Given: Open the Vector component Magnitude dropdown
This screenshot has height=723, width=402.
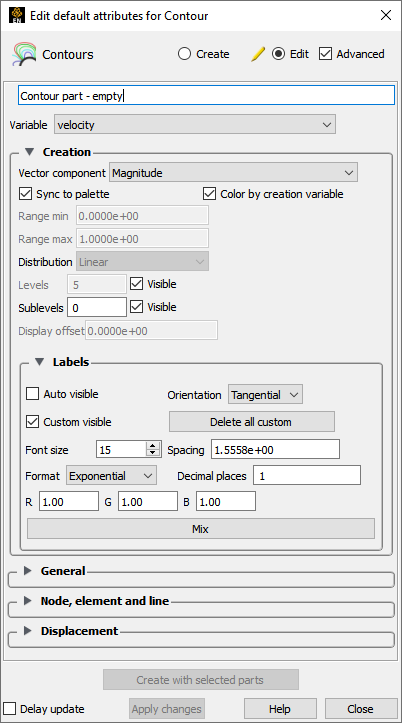Looking at the screenshot, I should (x=233, y=173).
